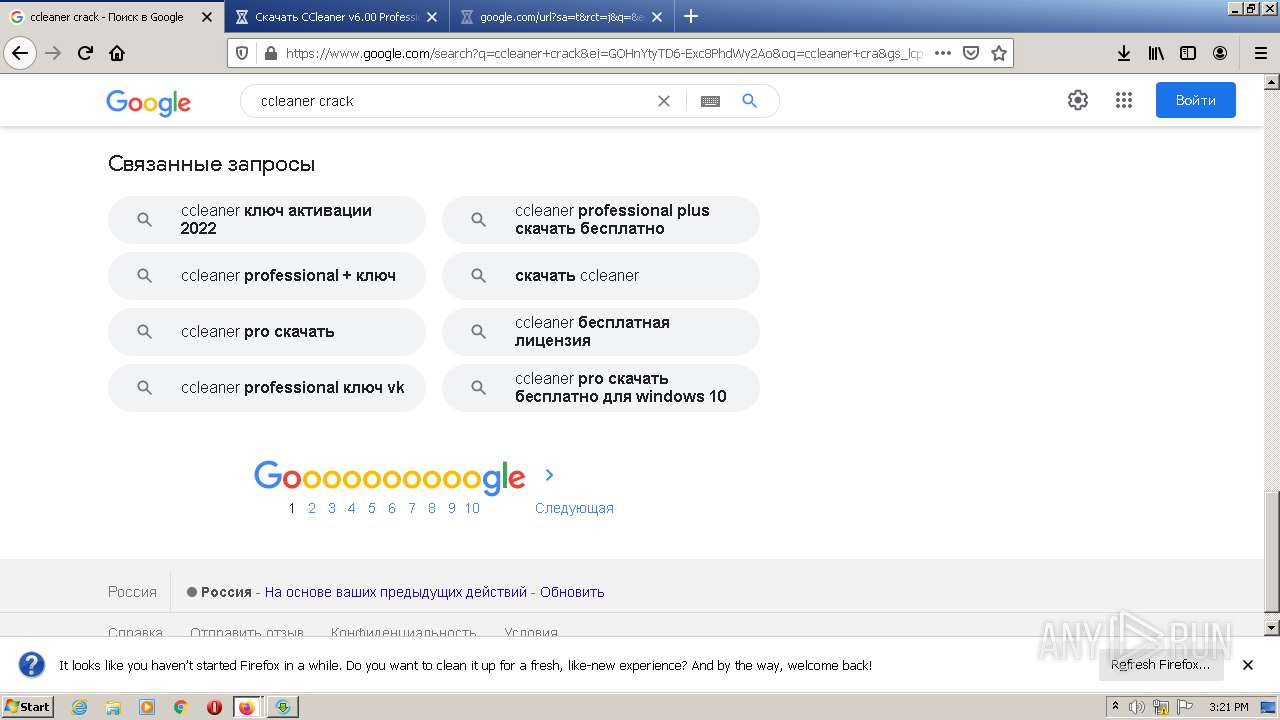Viewport: 1280px width, 720px height.
Task: Search ccleaner pro скачать
Action: click(x=267, y=331)
